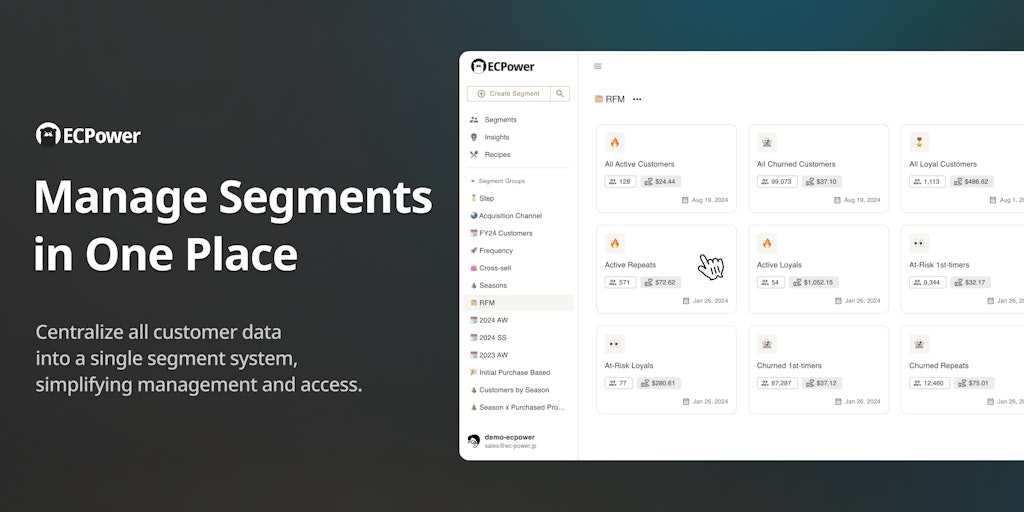Click the demo-ecpower avatar icon

coord(474,441)
